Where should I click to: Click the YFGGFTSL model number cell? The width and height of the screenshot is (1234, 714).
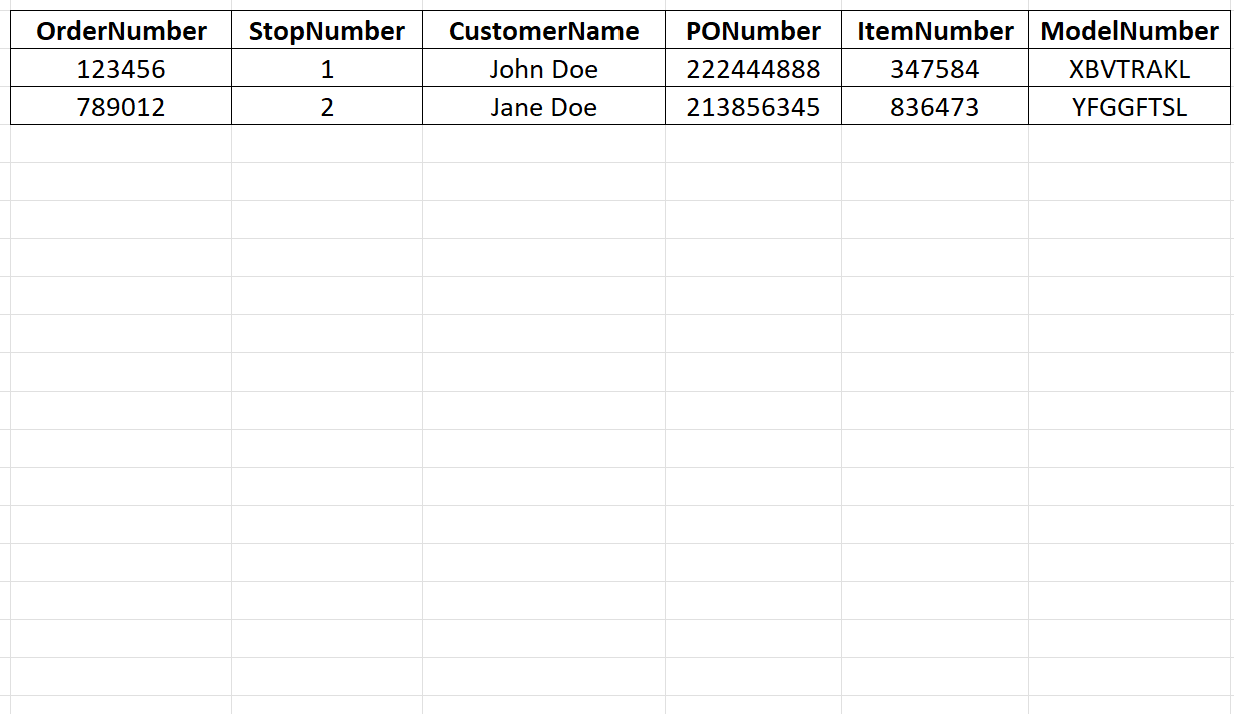1129,107
